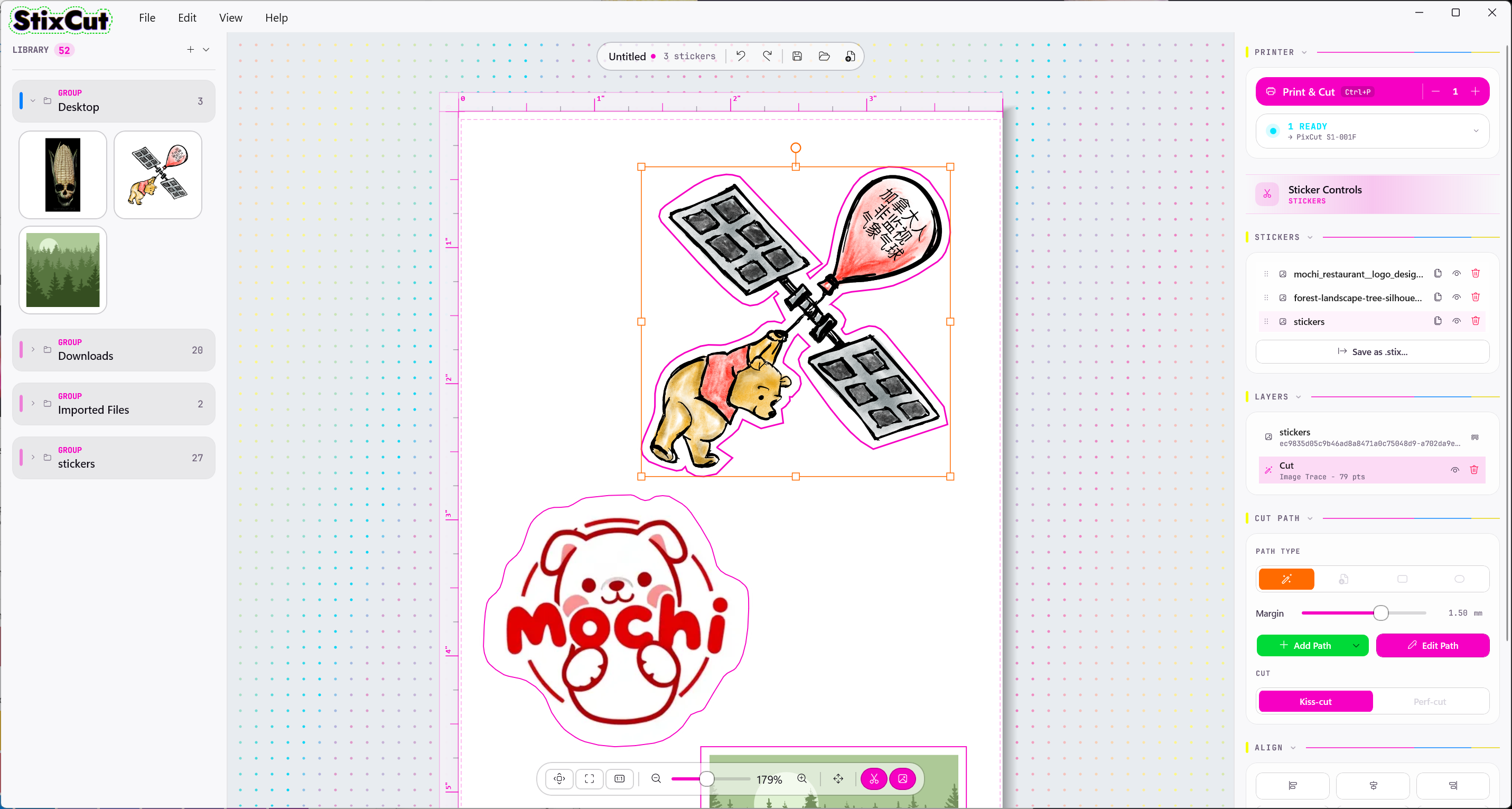Collapse the STICKERS section
1512x809 pixels.
click(1310, 237)
